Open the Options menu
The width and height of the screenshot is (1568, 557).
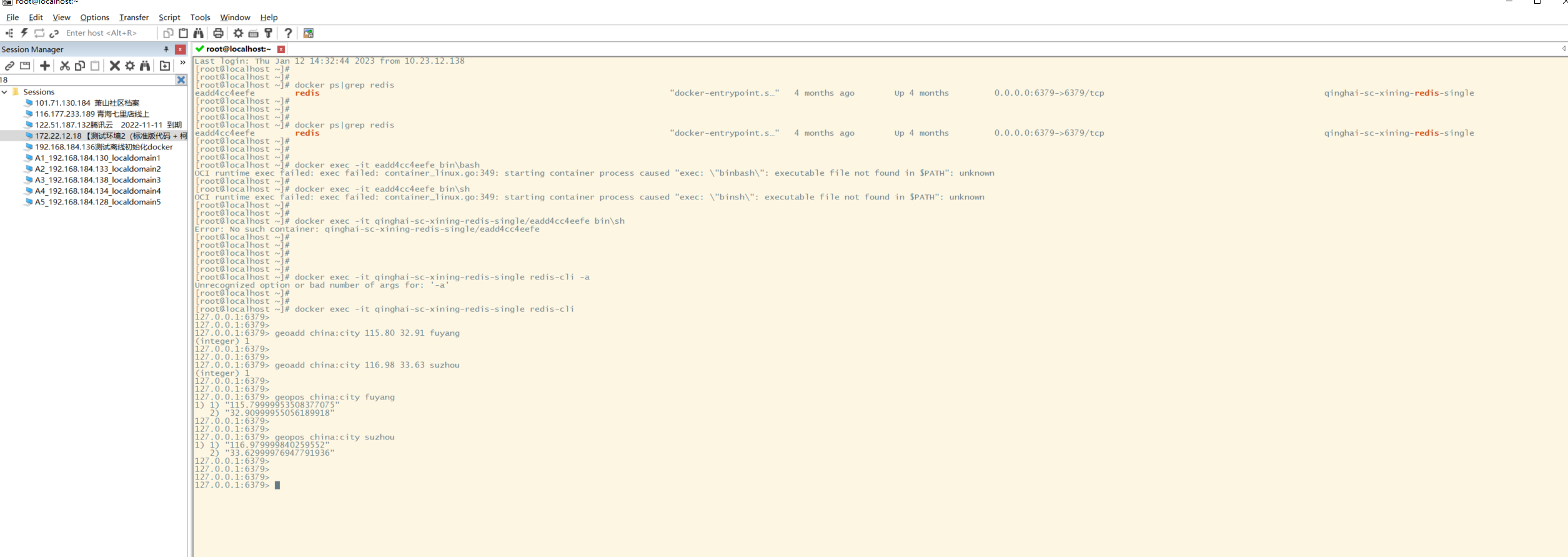point(94,18)
